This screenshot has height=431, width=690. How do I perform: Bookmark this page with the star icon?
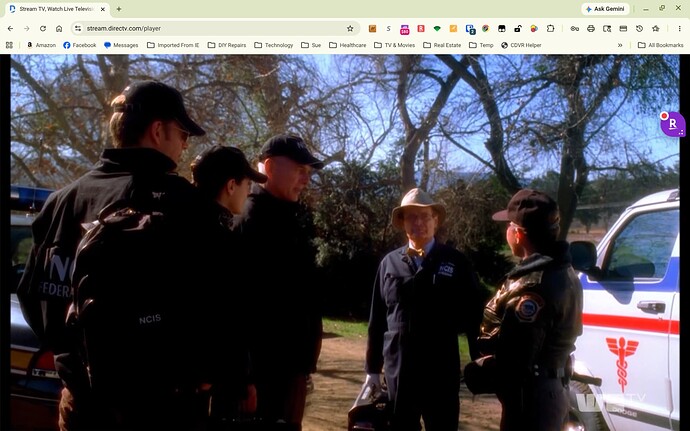[350, 29]
